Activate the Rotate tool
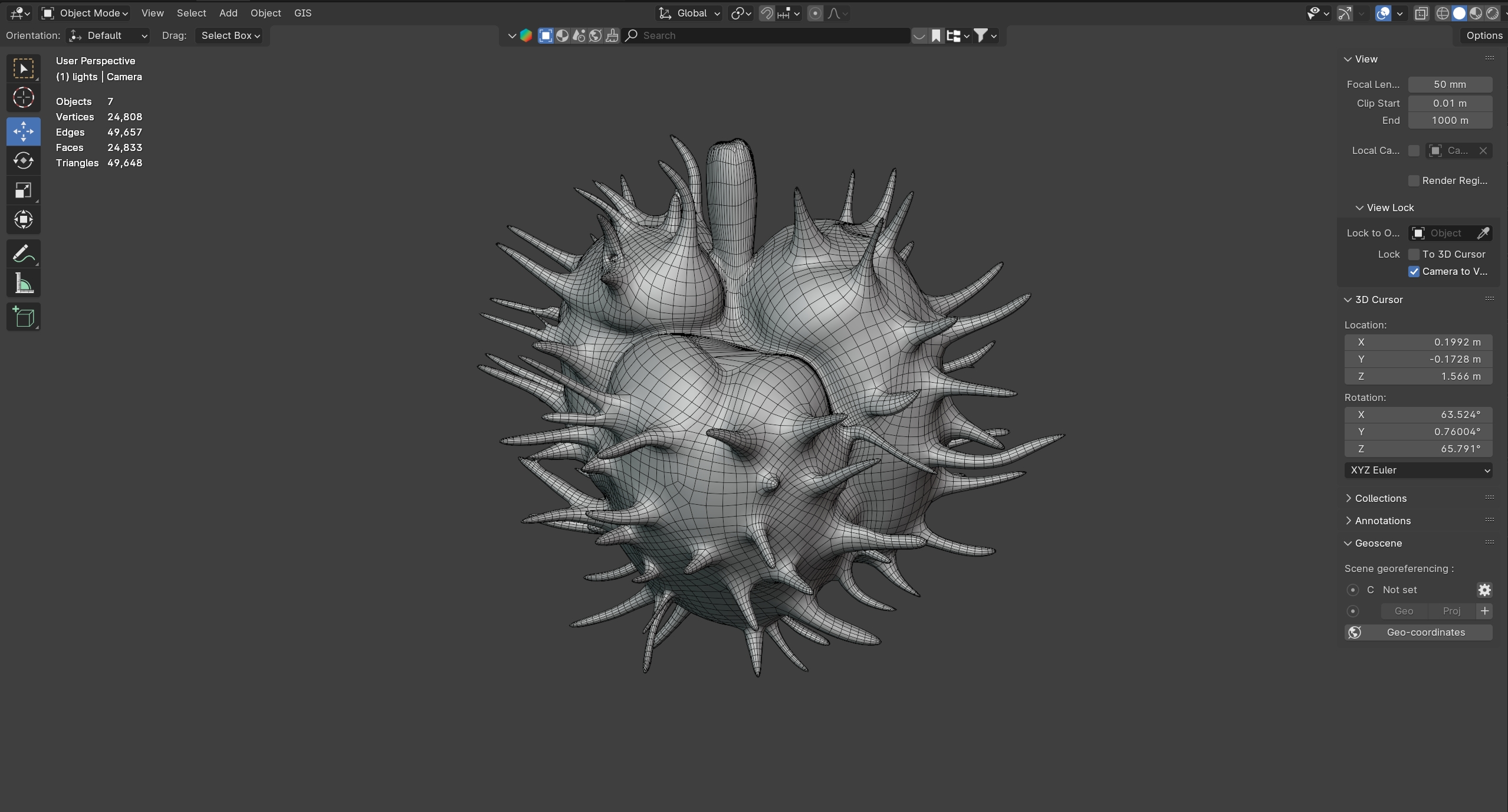Screen dimensions: 1508x812 [x=23, y=160]
